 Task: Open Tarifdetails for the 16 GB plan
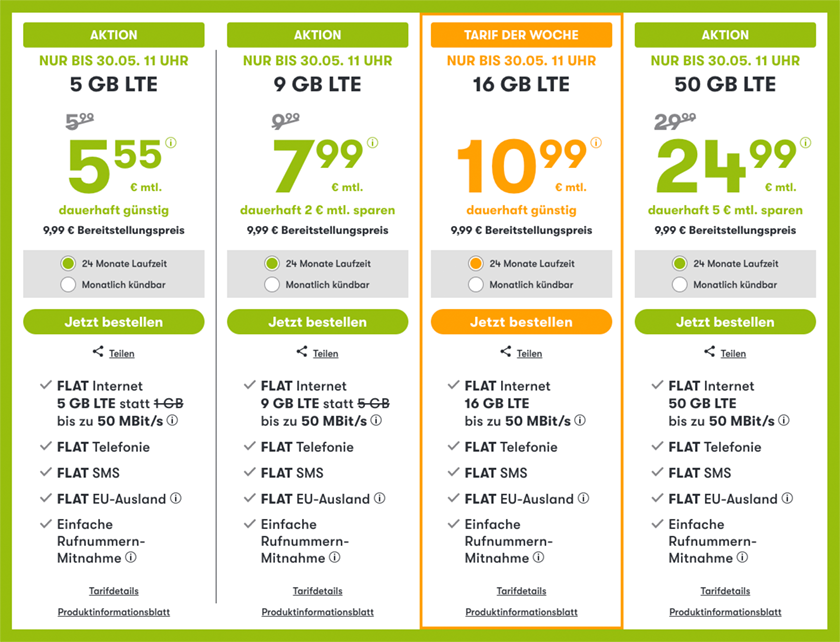pos(521,591)
